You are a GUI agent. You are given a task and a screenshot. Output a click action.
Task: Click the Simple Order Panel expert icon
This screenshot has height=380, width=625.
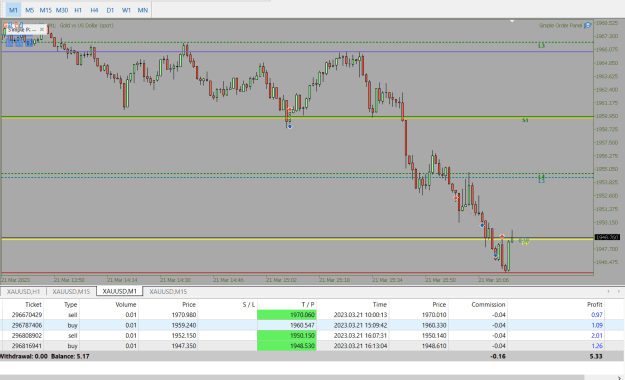pos(588,25)
